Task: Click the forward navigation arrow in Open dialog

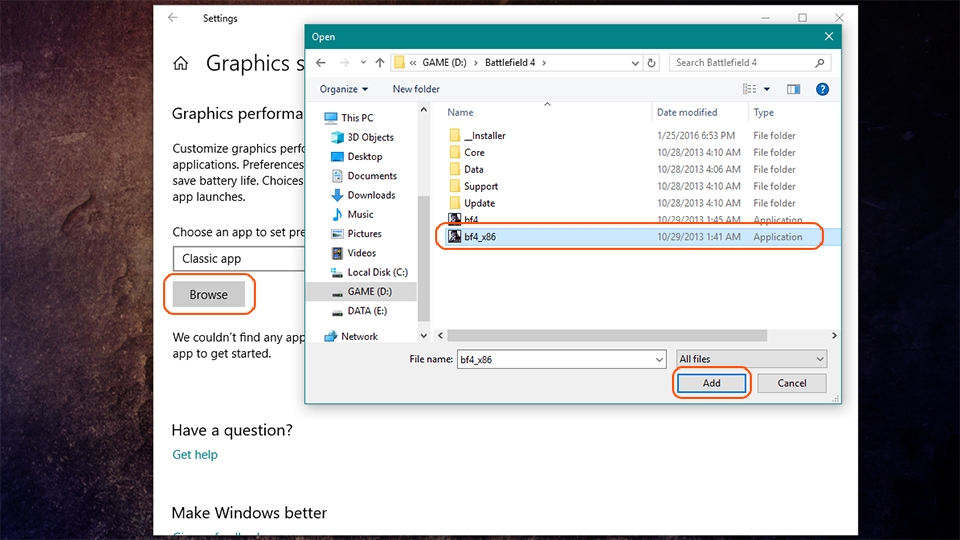Action: pyautogui.click(x=344, y=62)
